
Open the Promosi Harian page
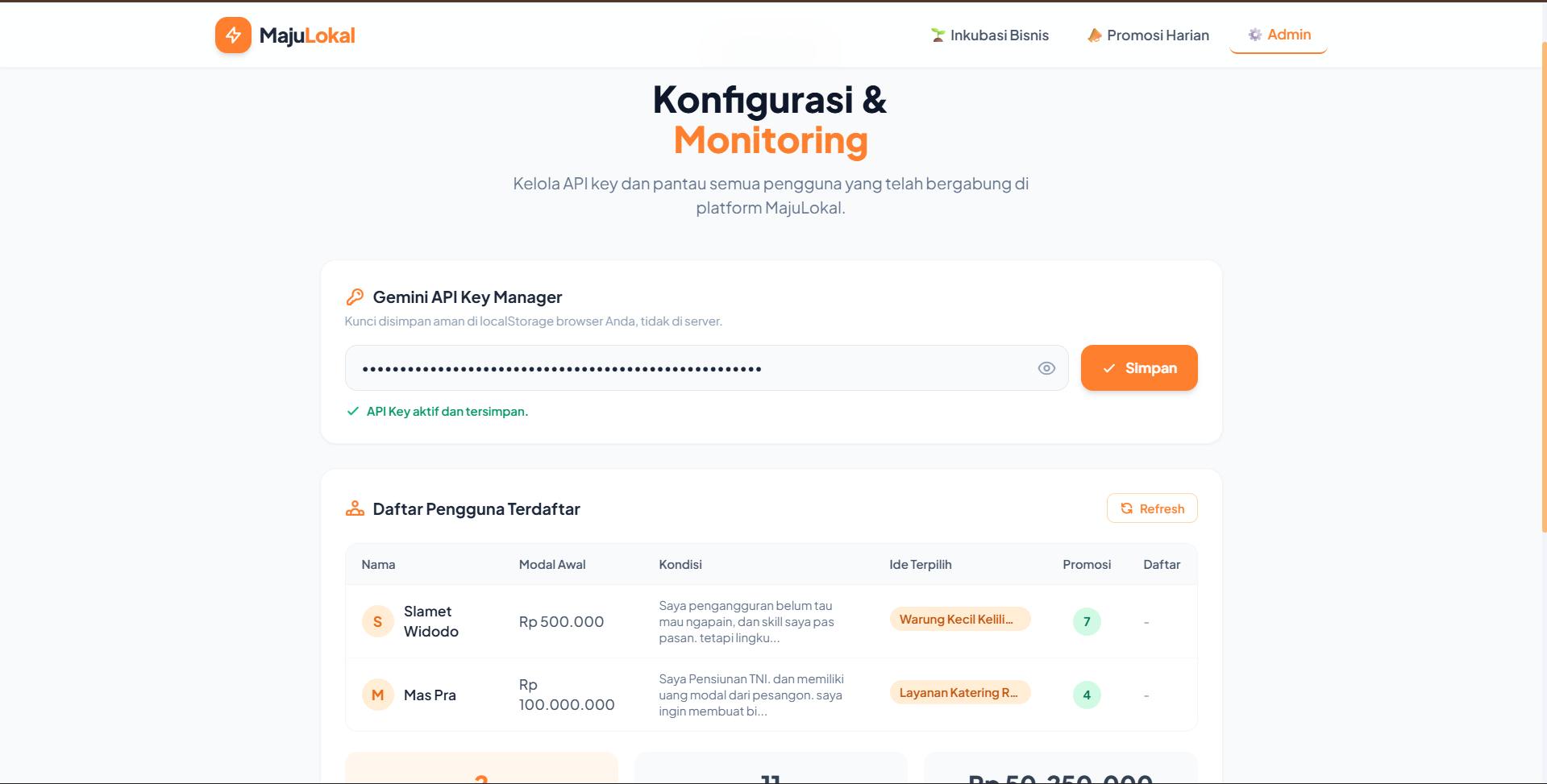1148,35
